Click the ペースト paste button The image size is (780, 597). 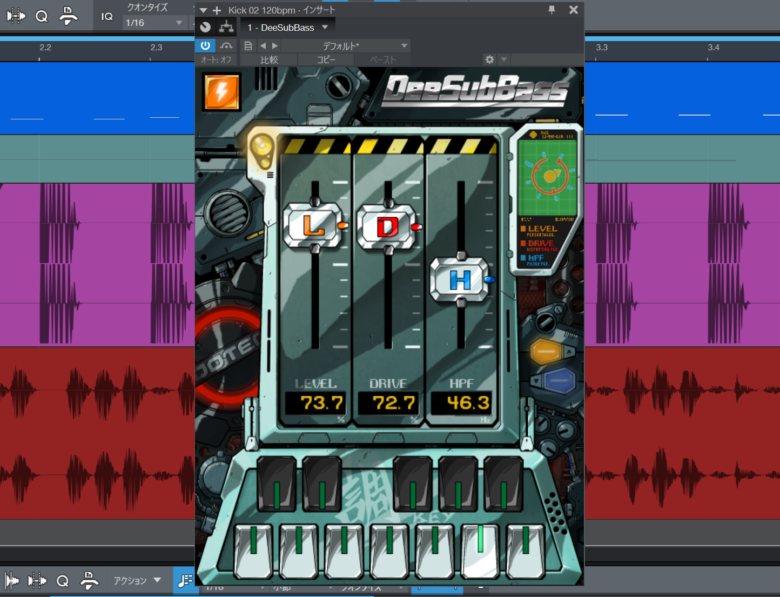click(383, 60)
